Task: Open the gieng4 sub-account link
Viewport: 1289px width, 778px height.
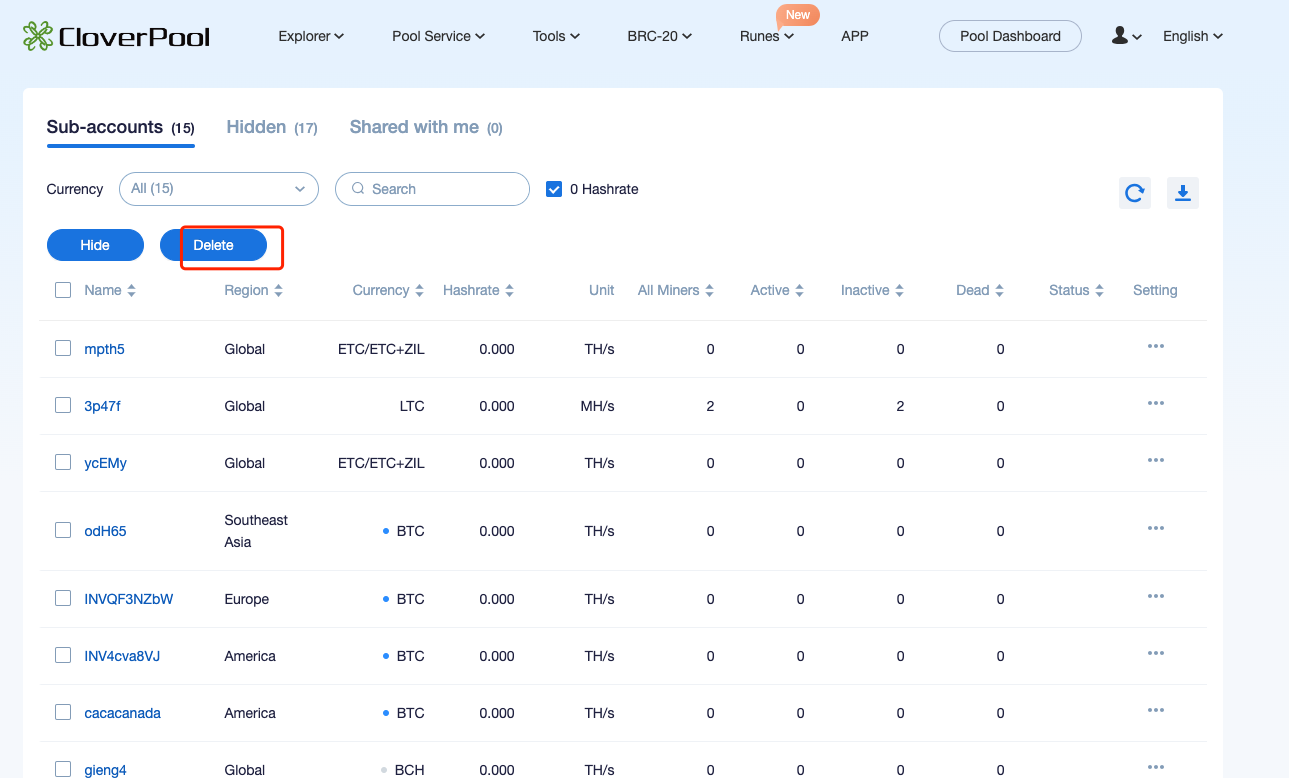Action: tap(105, 770)
